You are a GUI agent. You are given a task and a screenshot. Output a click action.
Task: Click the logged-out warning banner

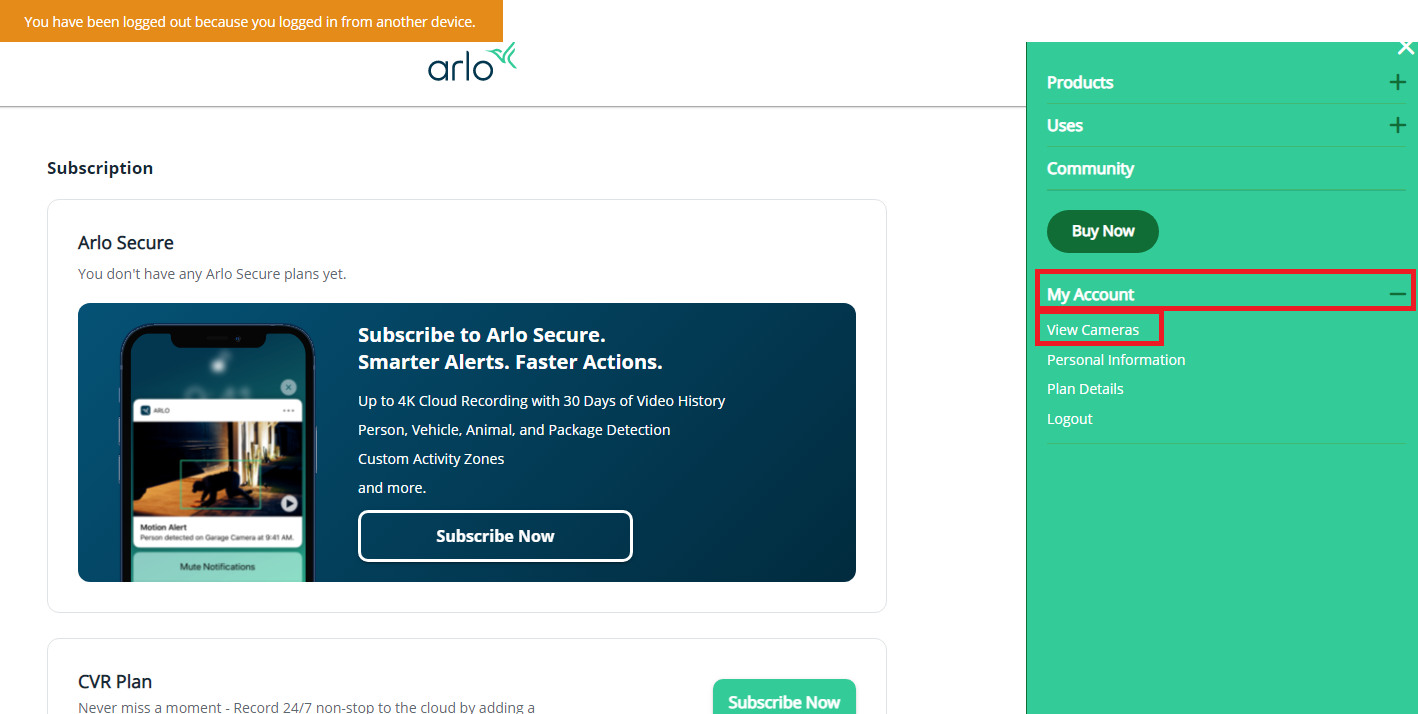coord(251,20)
